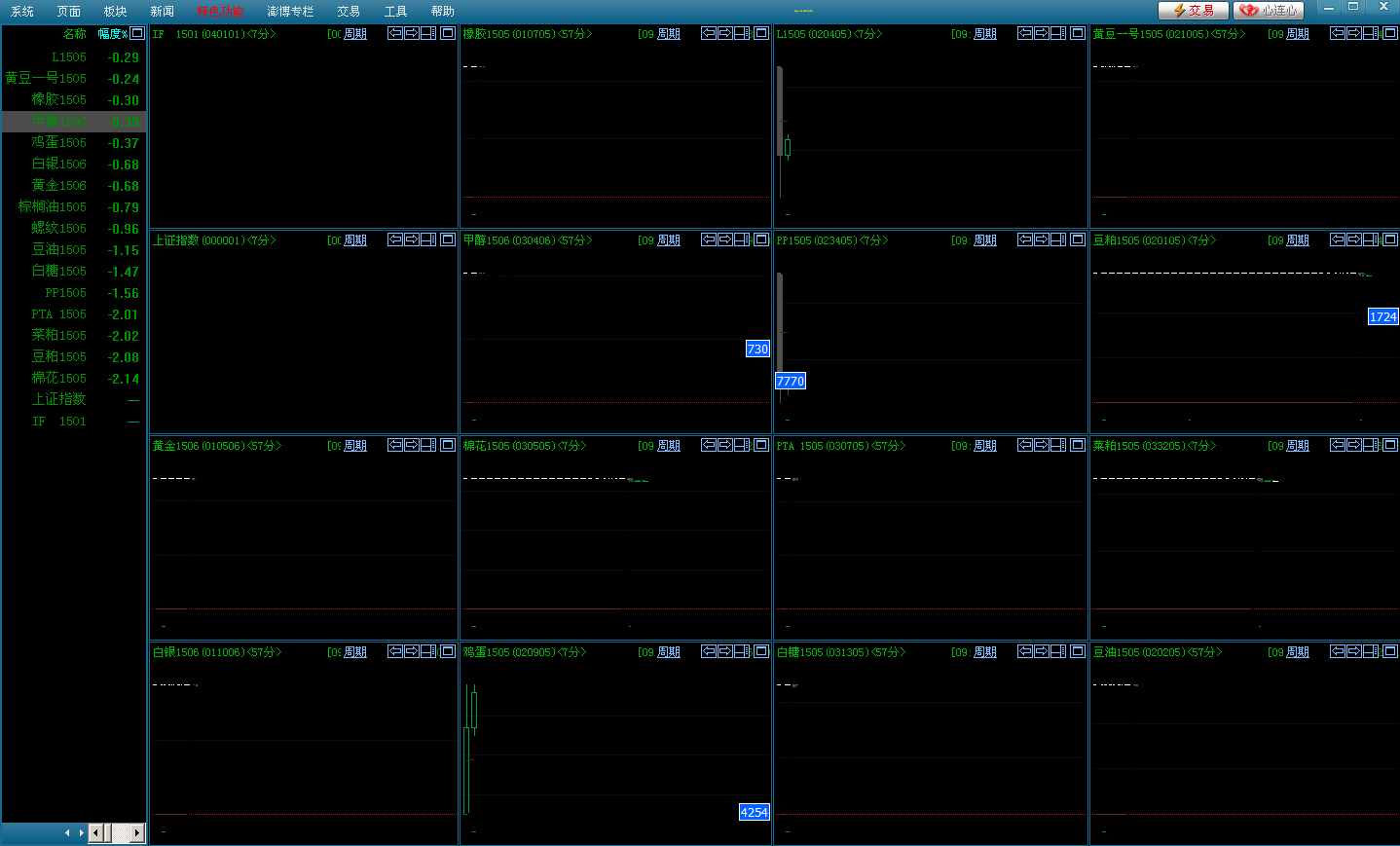This screenshot has width=1400, height=846.
Task: Click split-panel icon in L1505 chart header
Action: pyautogui.click(x=1058, y=33)
